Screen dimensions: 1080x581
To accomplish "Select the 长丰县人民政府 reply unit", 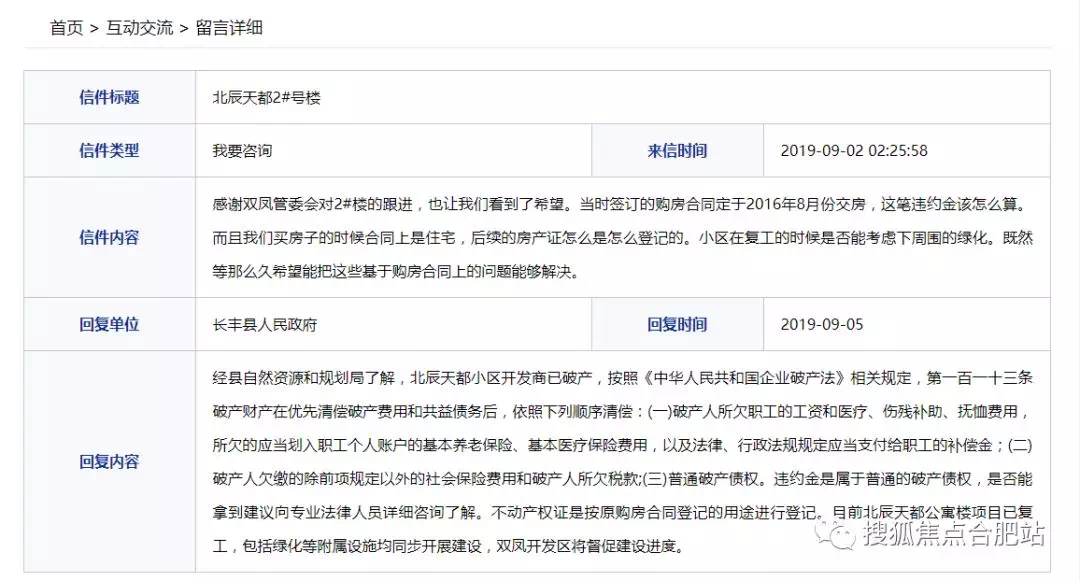I will [x=264, y=325].
